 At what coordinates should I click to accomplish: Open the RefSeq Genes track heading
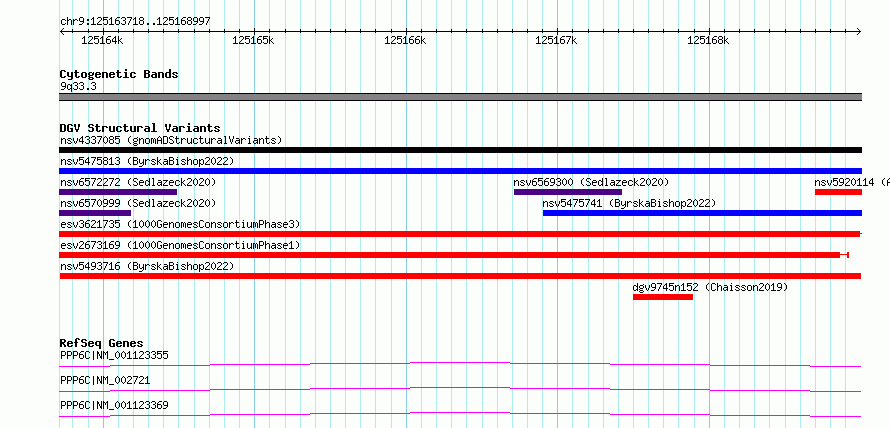click(x=102, y=343)
